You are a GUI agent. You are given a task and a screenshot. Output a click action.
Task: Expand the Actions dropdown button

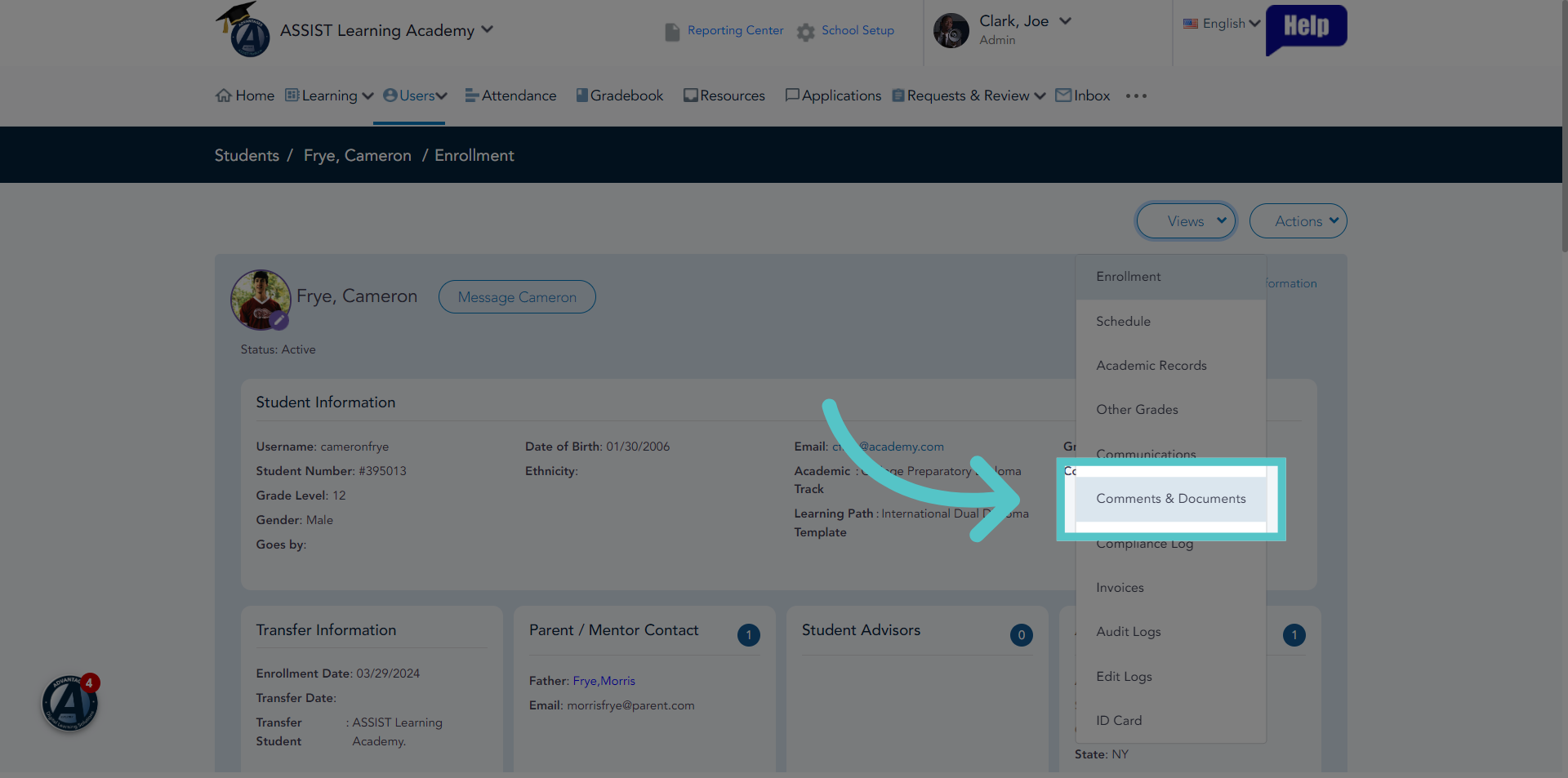[x=1298, y=221]
